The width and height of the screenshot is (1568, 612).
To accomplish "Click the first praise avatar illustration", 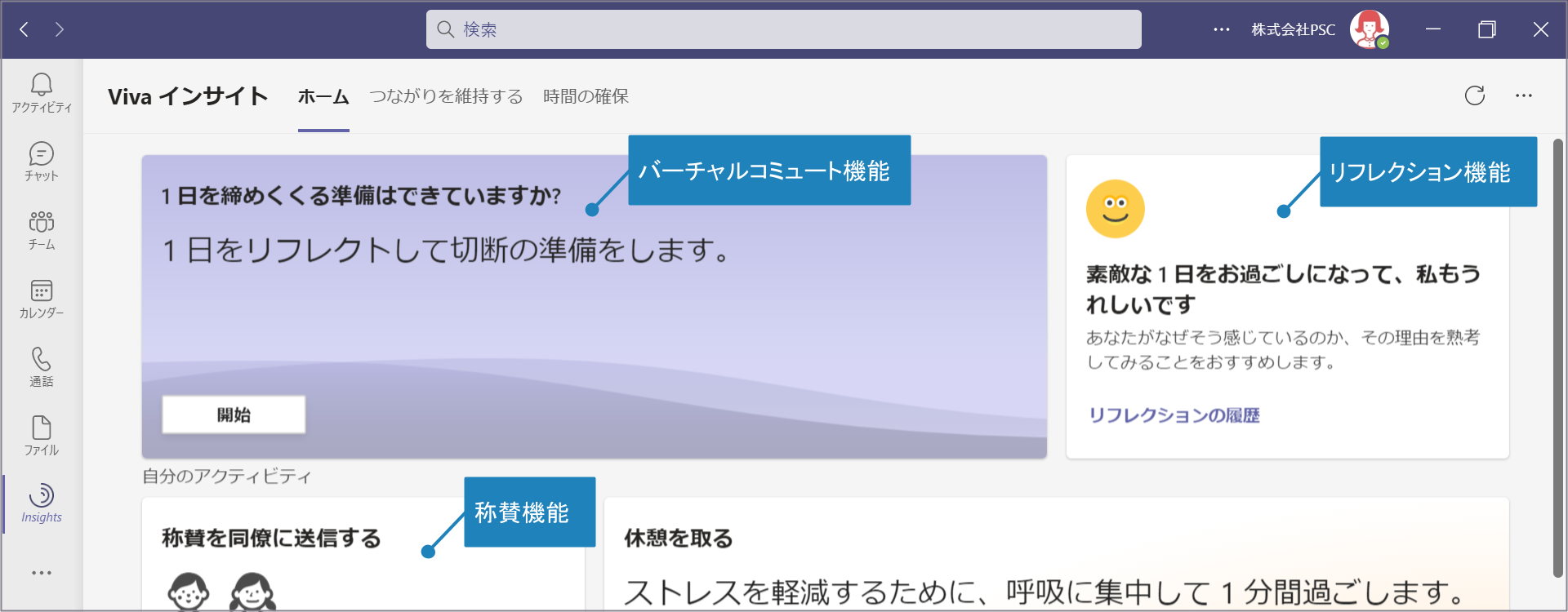I will (189, 592).
